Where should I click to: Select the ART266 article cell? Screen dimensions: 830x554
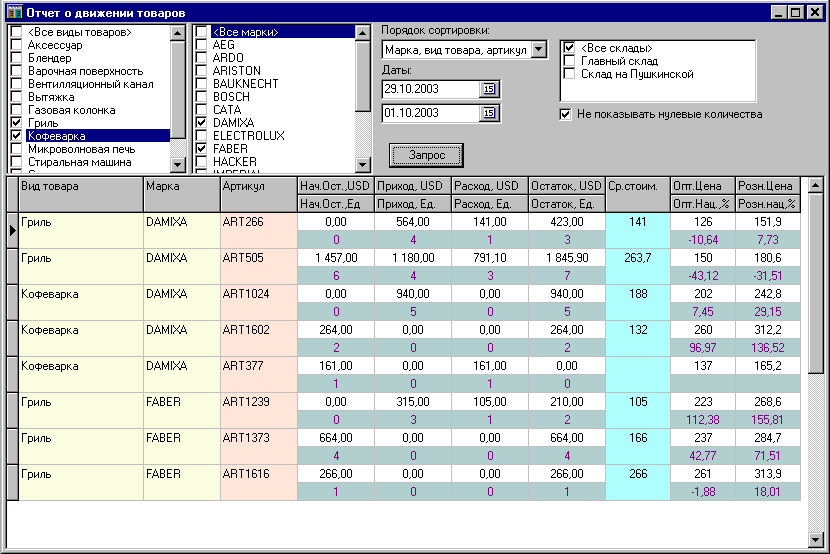259,231
